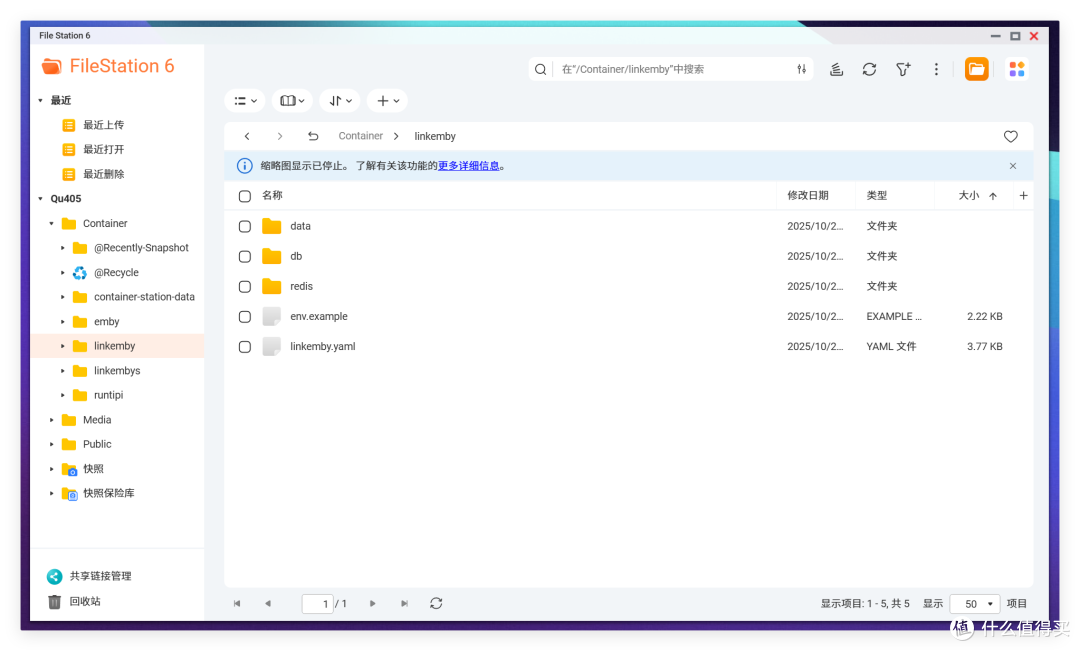The height and width of the screenshot is (651, 1080).
Task: Open 最近上传 in sidebar
Action: coord(103,125)
